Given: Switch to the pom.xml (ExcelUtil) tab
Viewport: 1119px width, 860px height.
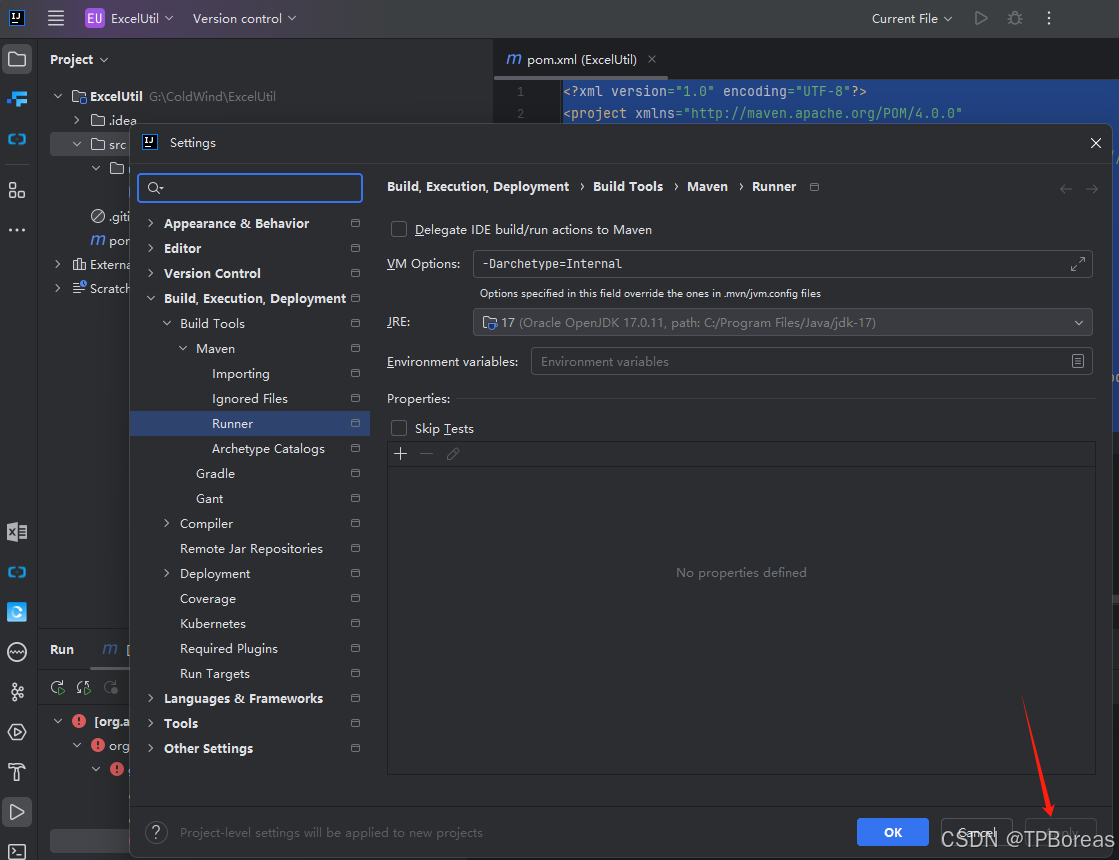Looking at the screenshot, I should tap(581, 59).
